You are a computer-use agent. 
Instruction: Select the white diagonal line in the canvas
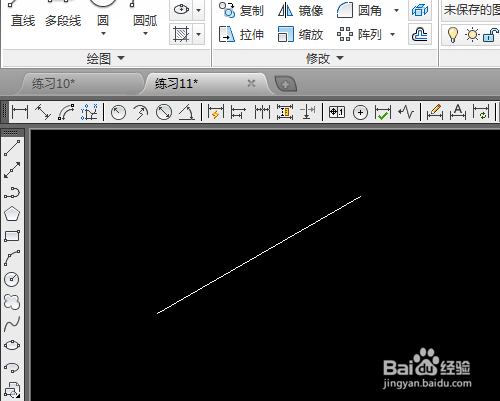point(259,255)
